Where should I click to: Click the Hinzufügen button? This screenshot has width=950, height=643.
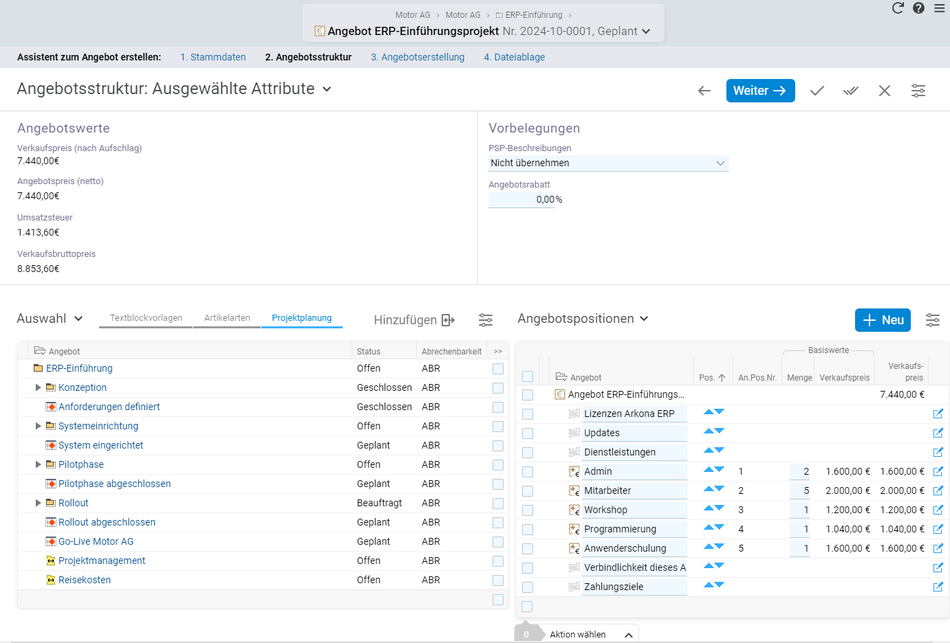pos(414,320)
